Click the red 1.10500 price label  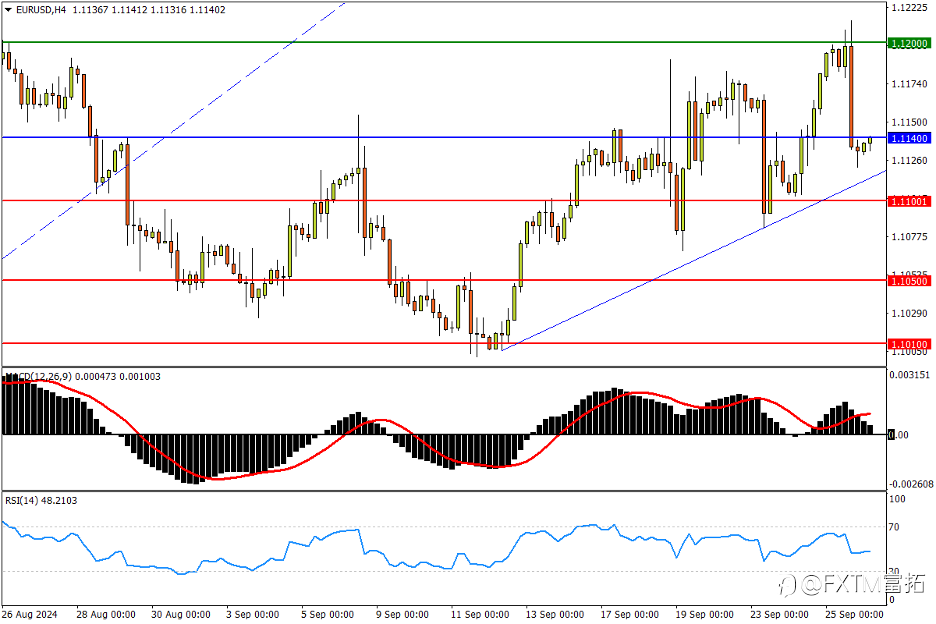tap(909, 281)
